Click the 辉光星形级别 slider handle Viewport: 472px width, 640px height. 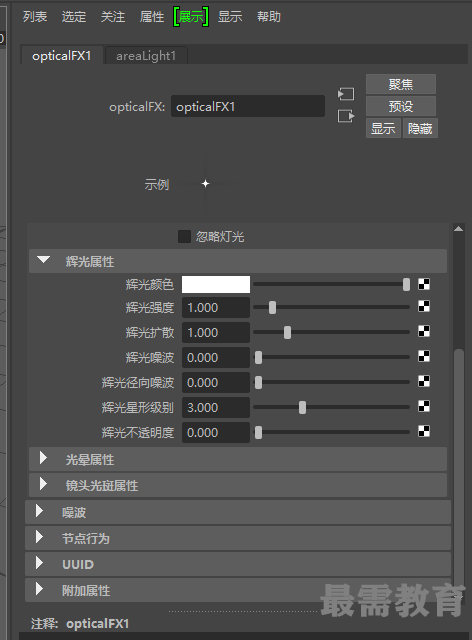click(302, 407)
